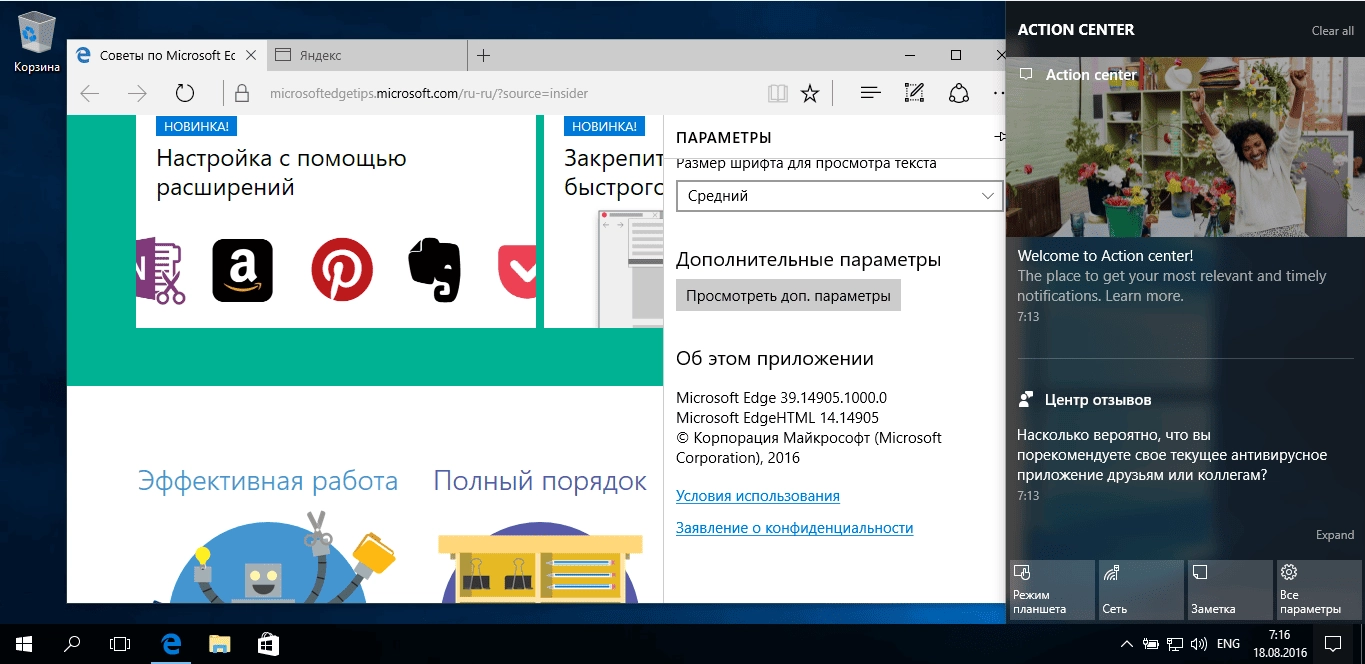This screenshot has height=664, width=1365.
Task: Click the Заметка note quick action
Action: click(1230, 590)
